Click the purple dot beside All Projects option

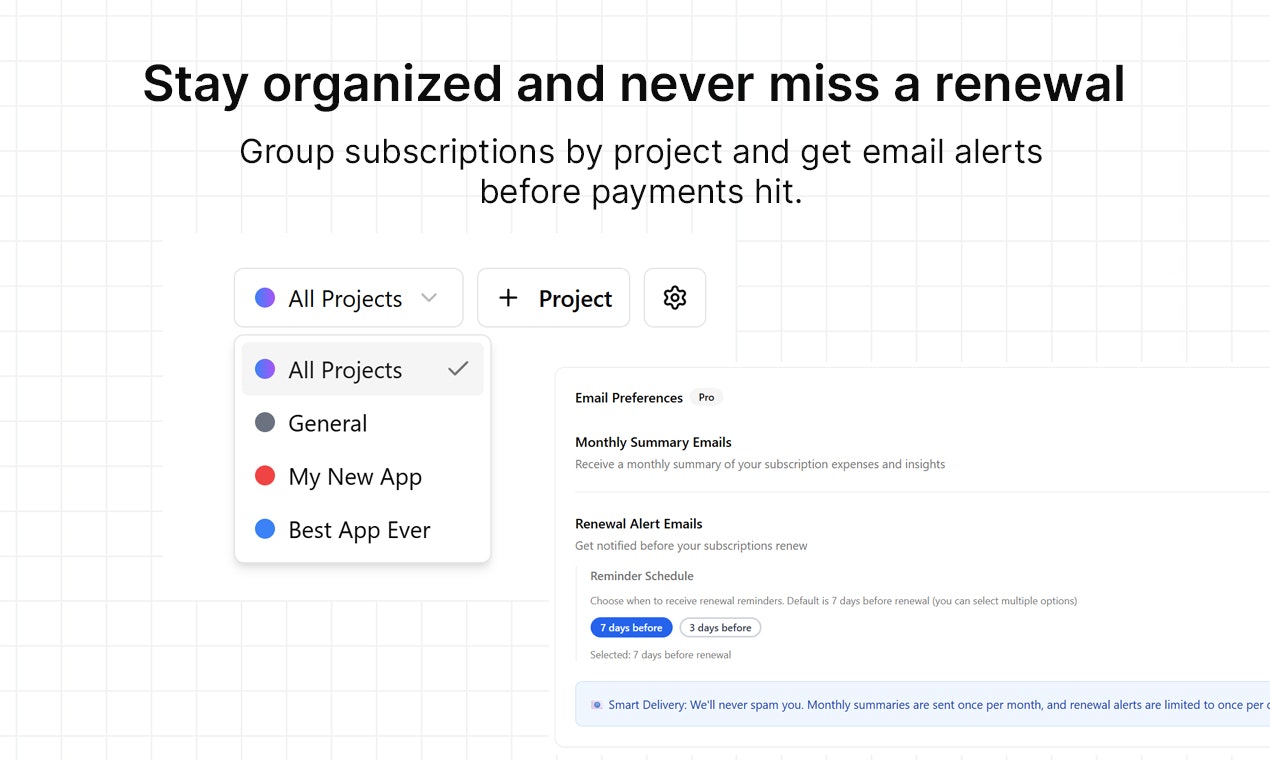coord(265,369)
